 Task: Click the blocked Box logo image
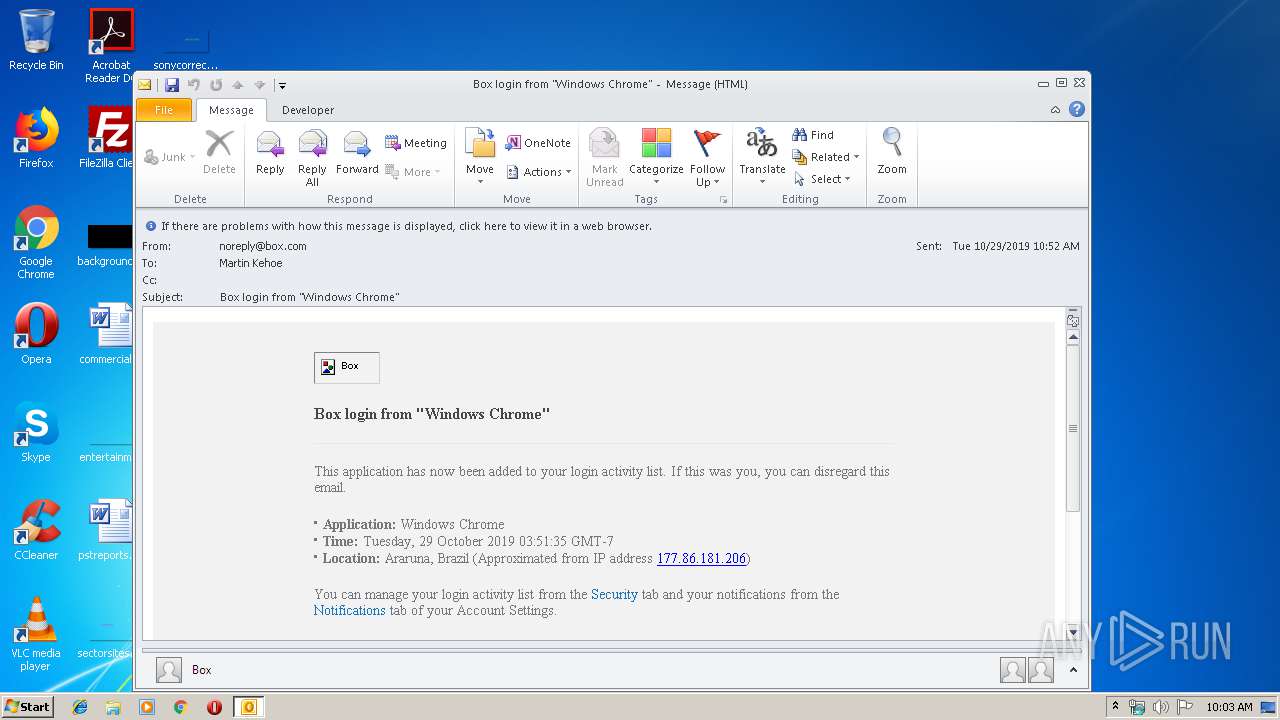(x=346, y=367)
